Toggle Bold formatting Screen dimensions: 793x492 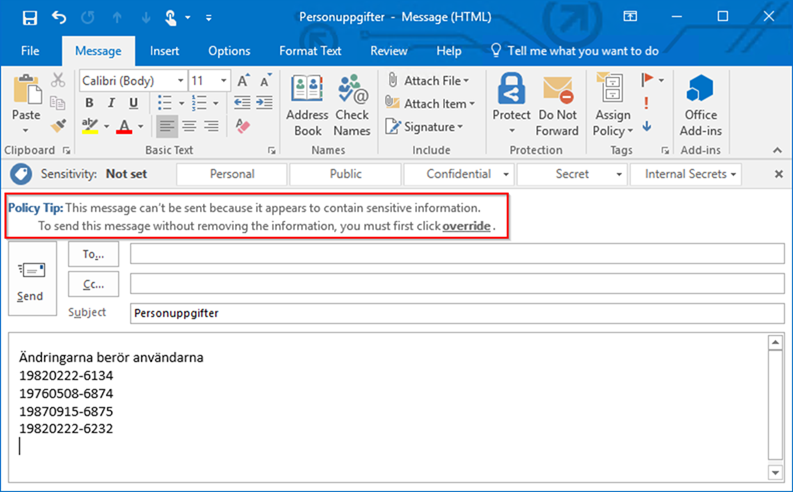(89, 103)
